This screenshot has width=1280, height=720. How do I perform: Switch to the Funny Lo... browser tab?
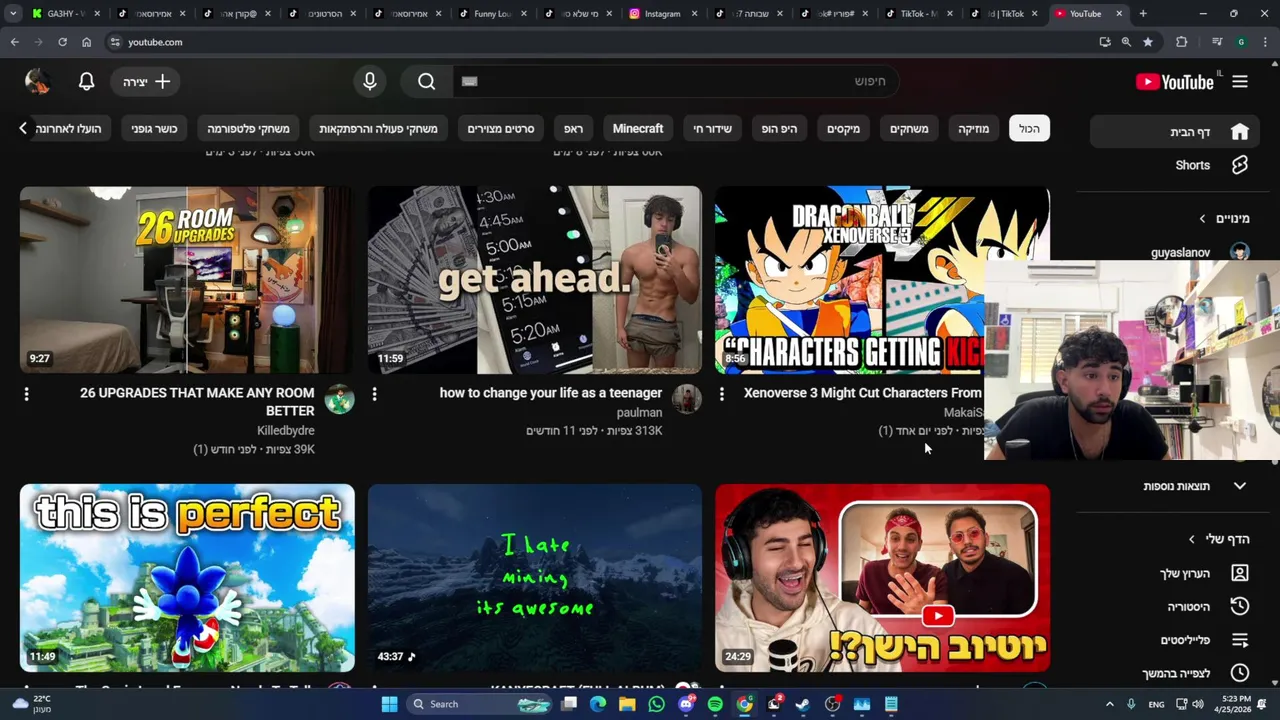coord(491,14)
